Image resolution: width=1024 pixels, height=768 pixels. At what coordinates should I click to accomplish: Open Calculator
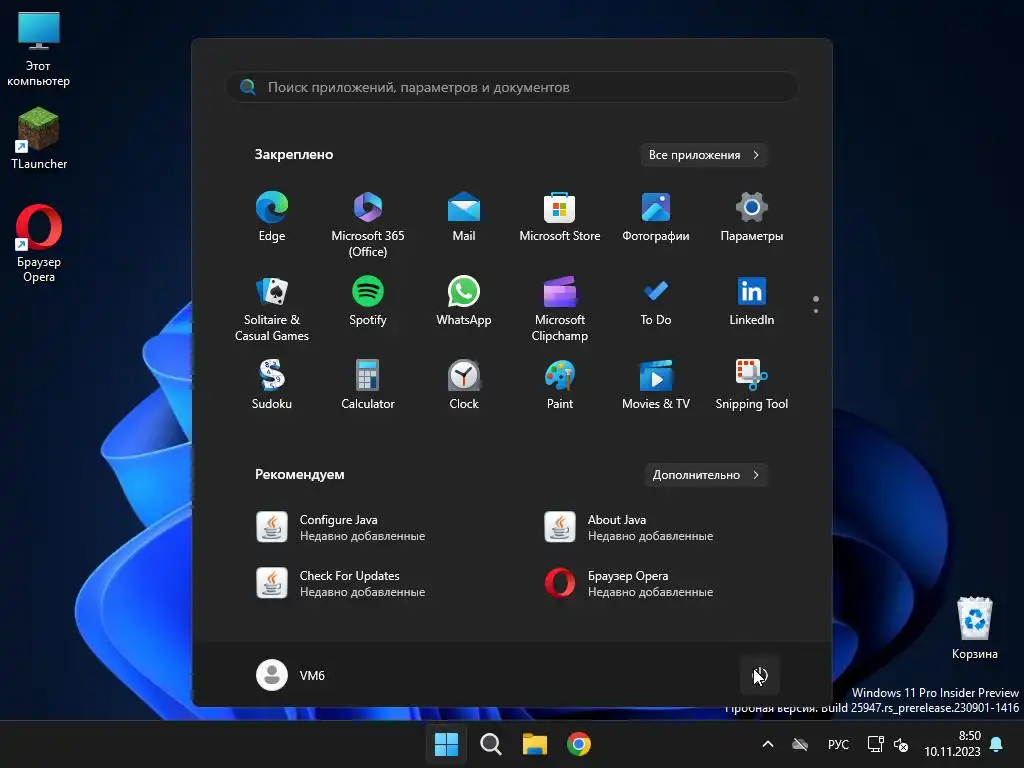click(368, 385)
